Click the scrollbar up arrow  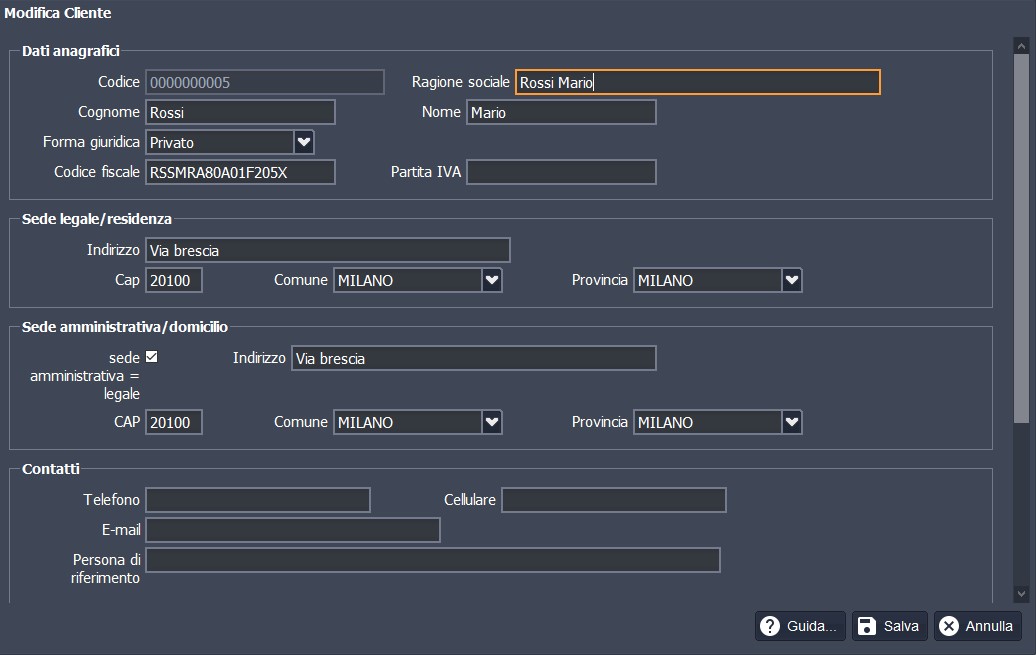tap(1021, 46)
